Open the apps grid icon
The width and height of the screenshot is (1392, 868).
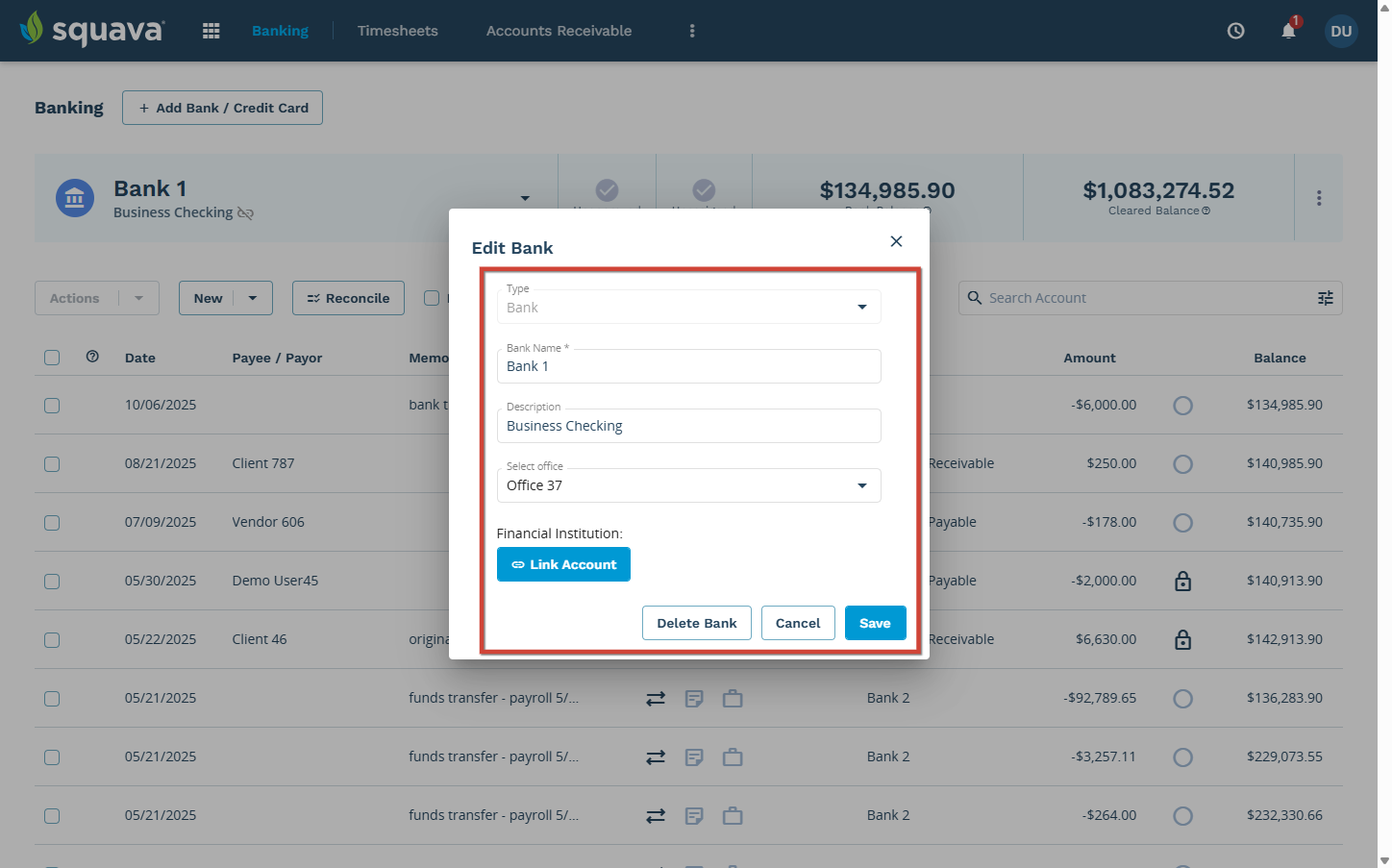coord(211,31)
